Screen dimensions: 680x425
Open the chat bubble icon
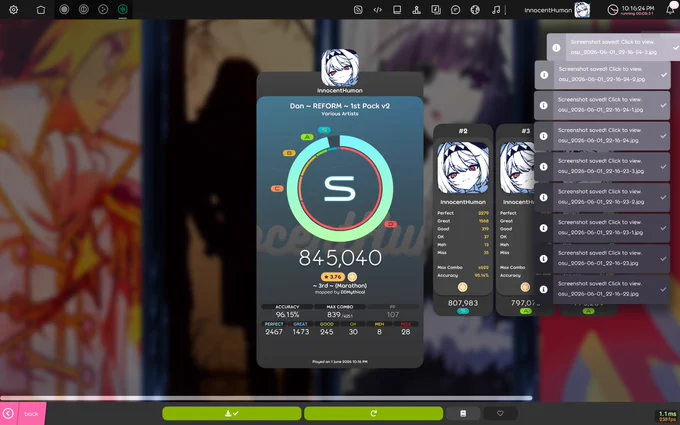(x=455, y=10)
